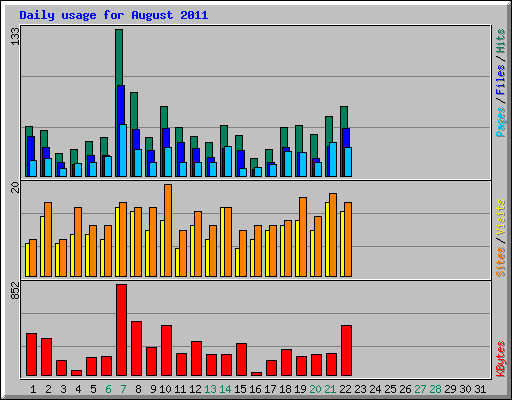Click the dark blue files bar for day 7

[121, 105]
